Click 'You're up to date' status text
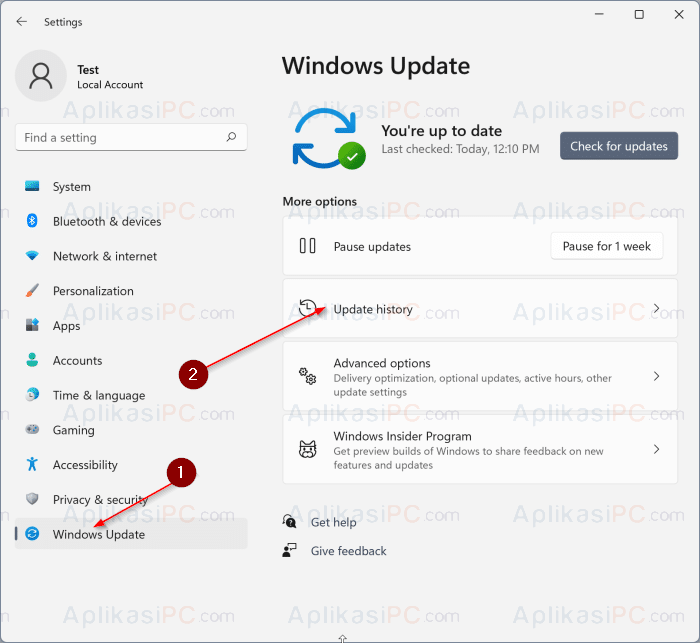700x643 pixels. (x=442, y=131)
